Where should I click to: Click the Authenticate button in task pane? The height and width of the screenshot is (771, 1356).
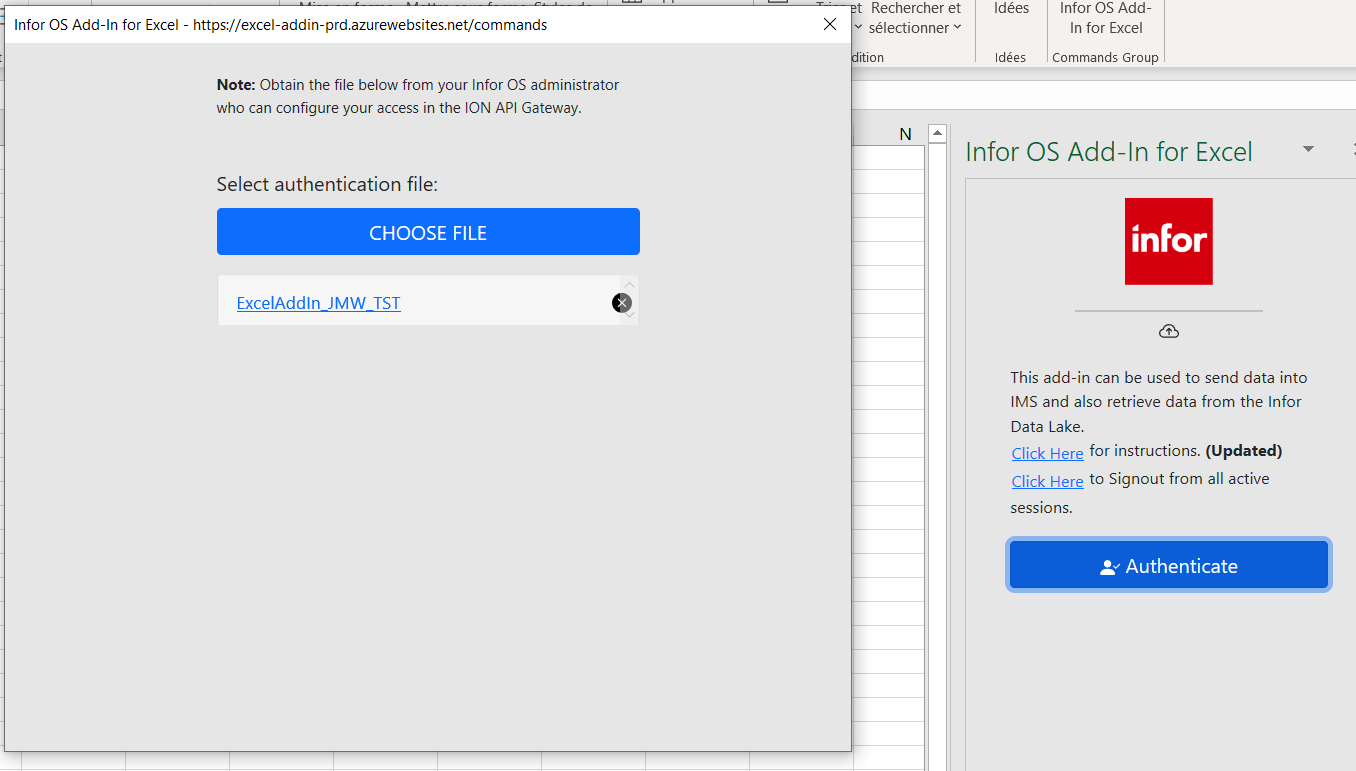(x=1168, y=566)
